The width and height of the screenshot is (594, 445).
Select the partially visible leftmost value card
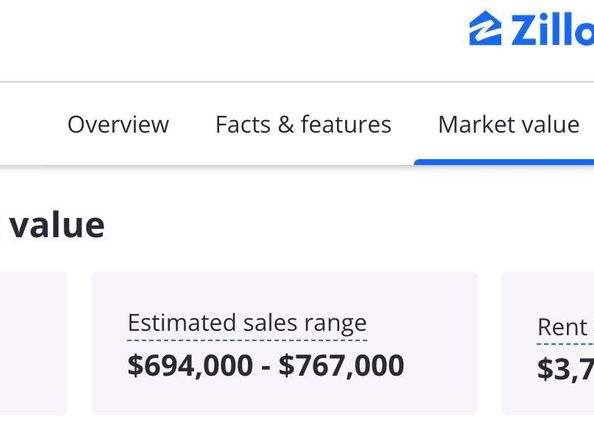[x=33, y=343]
